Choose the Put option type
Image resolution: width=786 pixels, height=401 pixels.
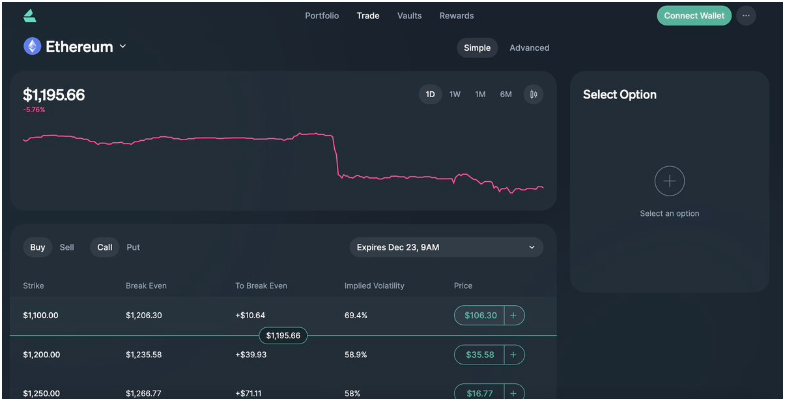[133, 247]
